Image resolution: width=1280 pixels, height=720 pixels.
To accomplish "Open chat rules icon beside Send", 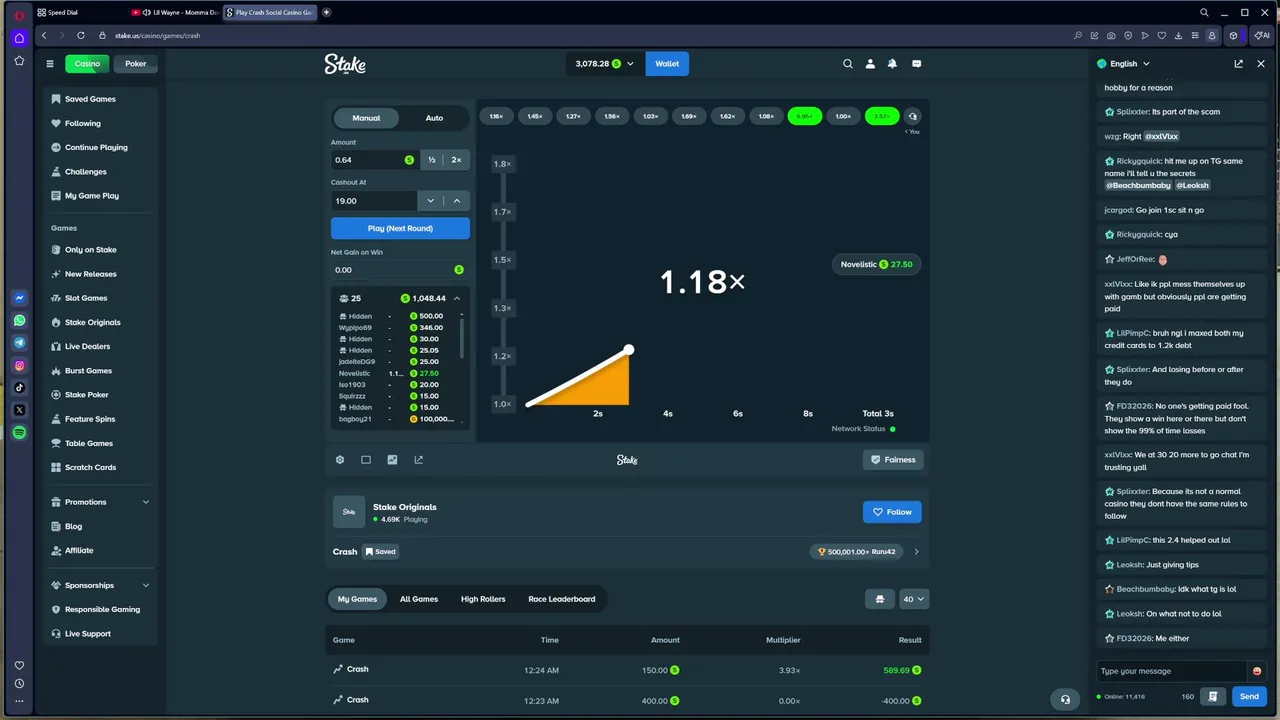I will 1213,696.
